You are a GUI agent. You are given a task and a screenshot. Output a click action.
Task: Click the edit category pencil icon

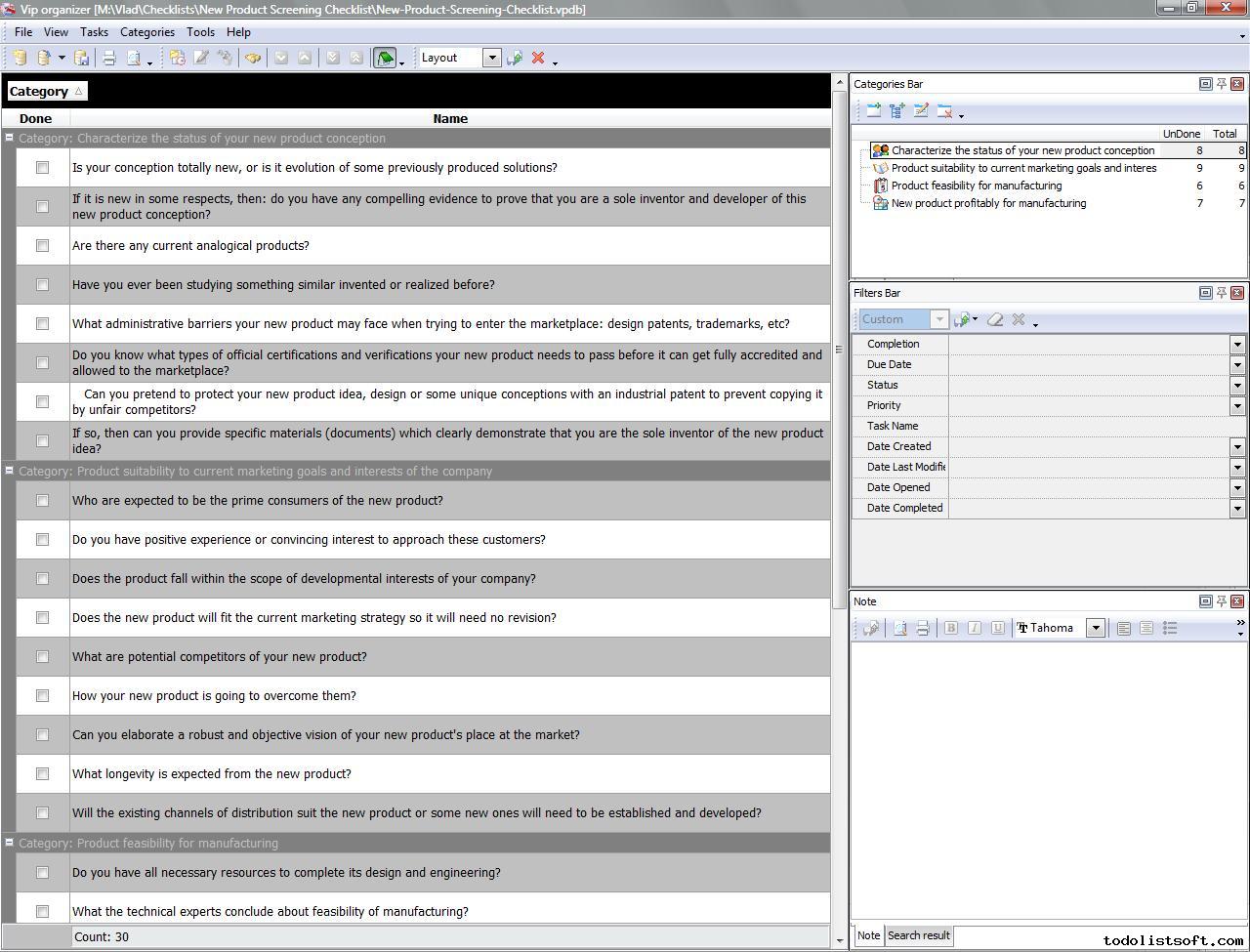pos(920,111)
